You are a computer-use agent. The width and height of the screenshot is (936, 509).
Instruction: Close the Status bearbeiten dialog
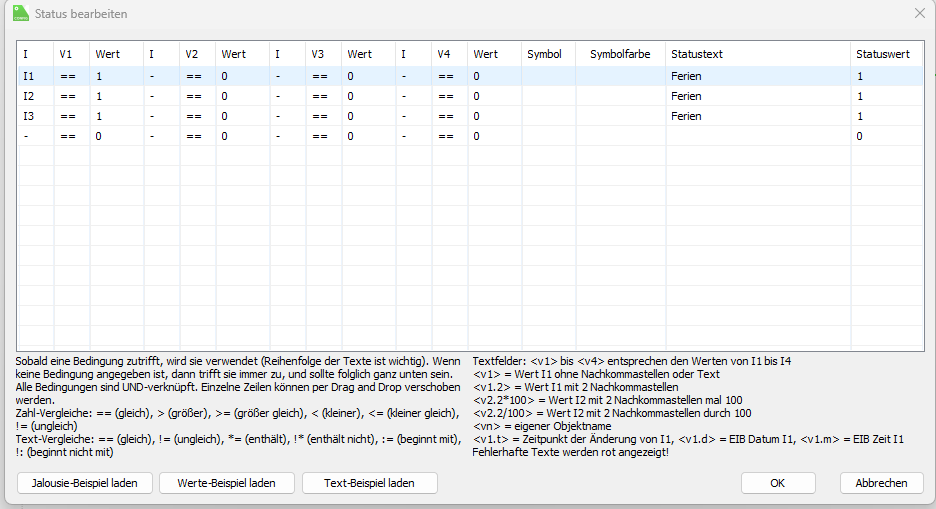[920, 13]
